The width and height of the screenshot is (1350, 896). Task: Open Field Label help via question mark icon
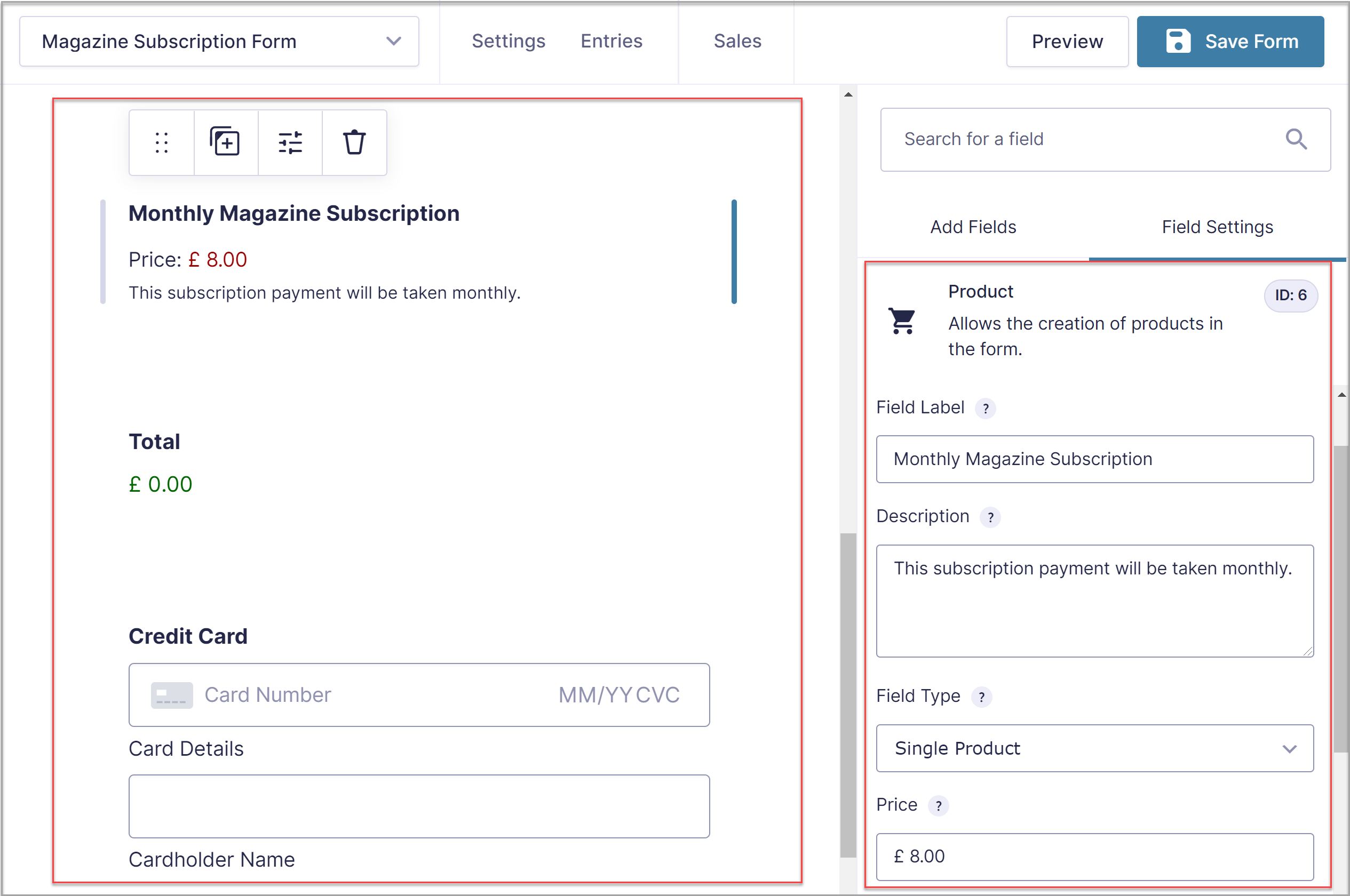(986, 408)
